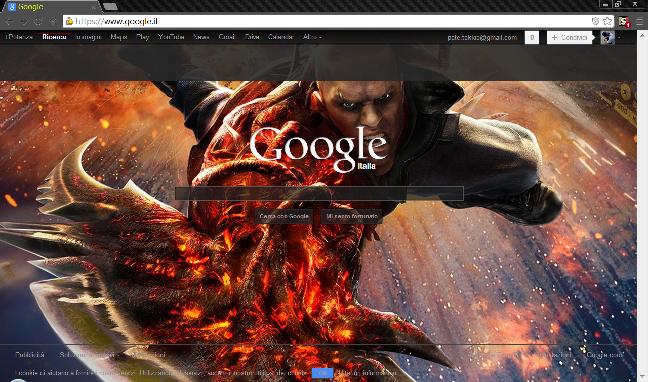Screen dimensions: 648x382
Task: Open the notifications counter box showing 0
Action: tap(532, 37)
